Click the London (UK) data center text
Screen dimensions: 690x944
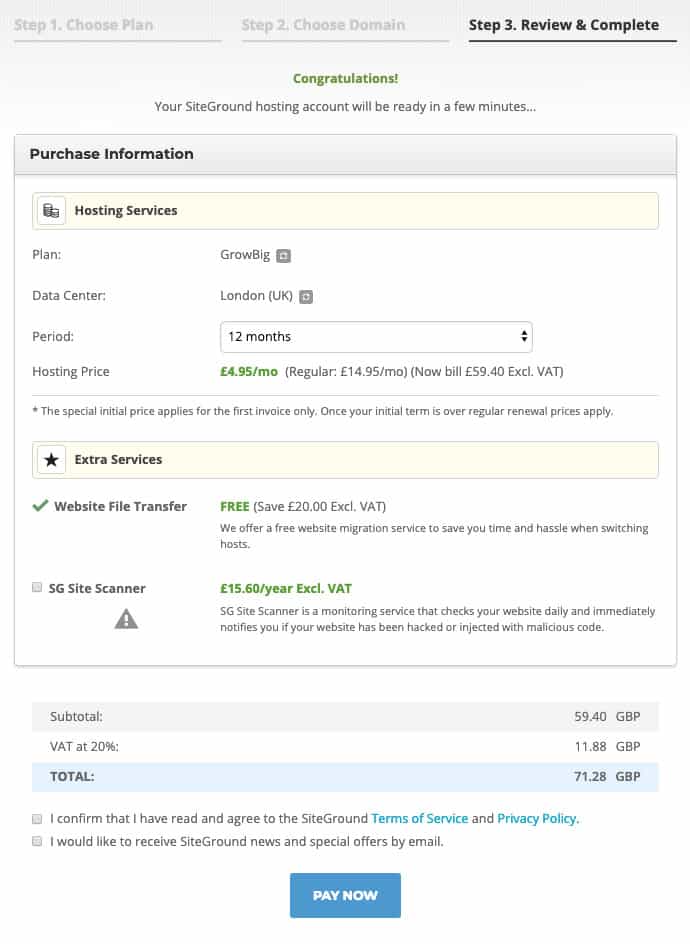pyautogui.click(x=256, y=296)
